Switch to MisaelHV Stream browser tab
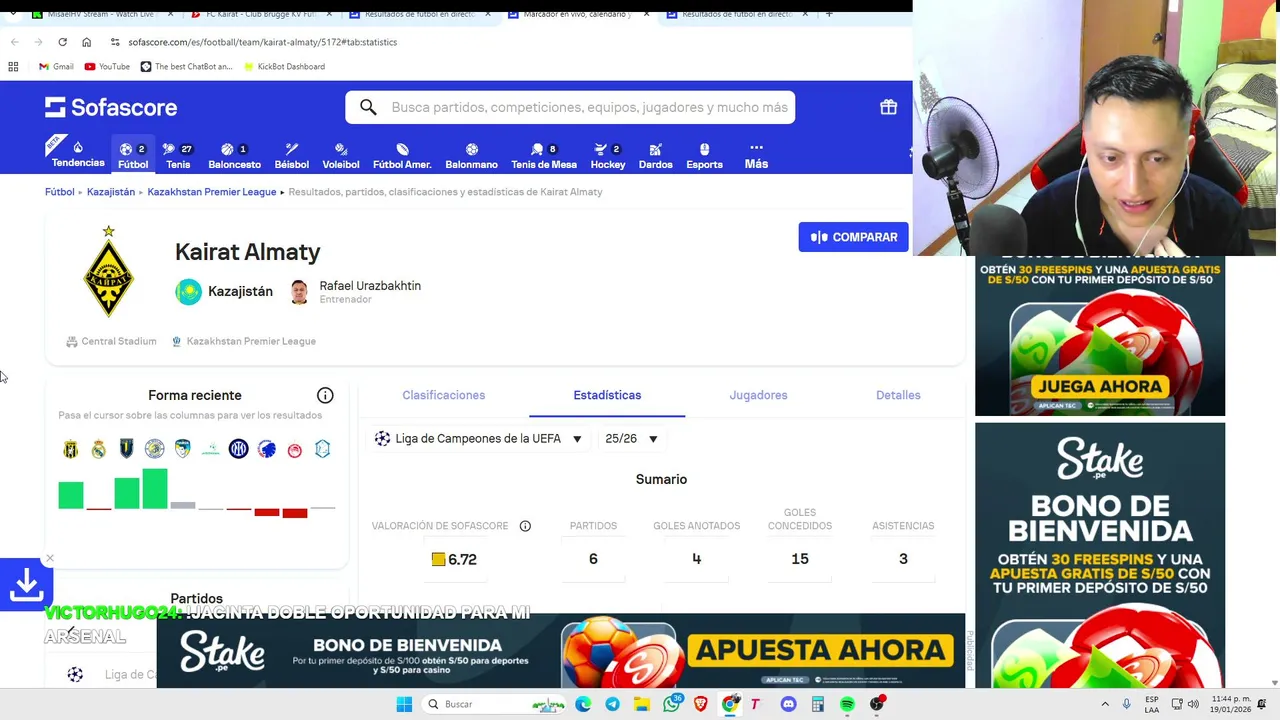Image resolution: width=1280 pixels, height=720 pixels. 103,14
